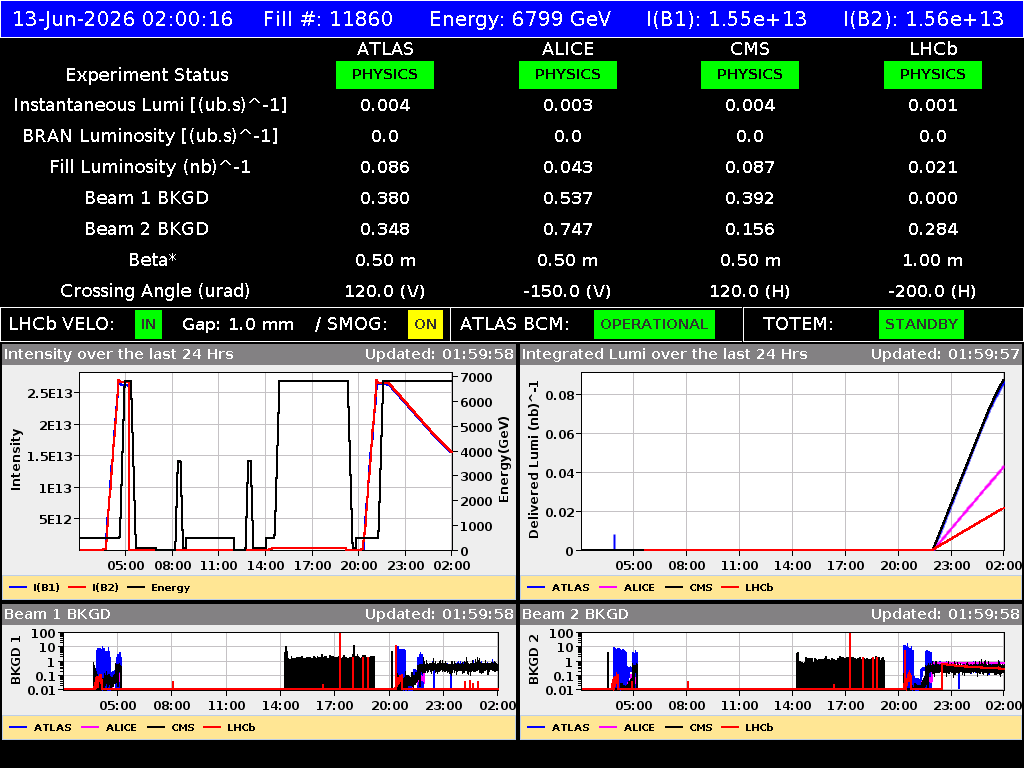This screenshot has width=1024, height=768.
Task: Click ATLAS crossing angle 120.0 (V)
Action: click(x=385, y=291)
